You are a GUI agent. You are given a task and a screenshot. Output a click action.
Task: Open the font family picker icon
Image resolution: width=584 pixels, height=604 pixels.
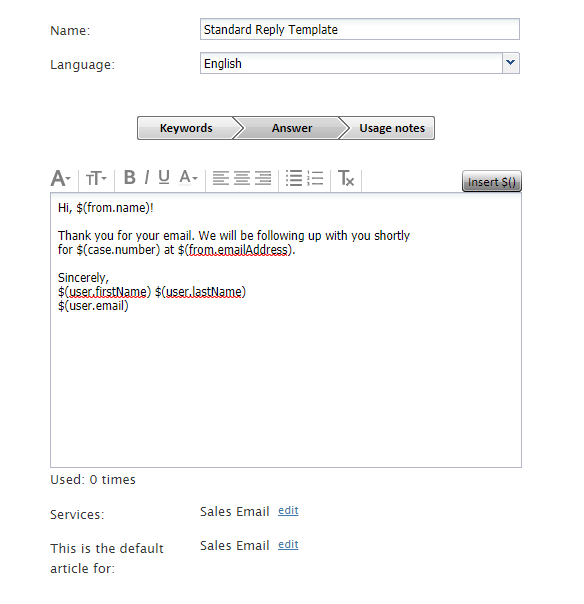tap(61, 178)
